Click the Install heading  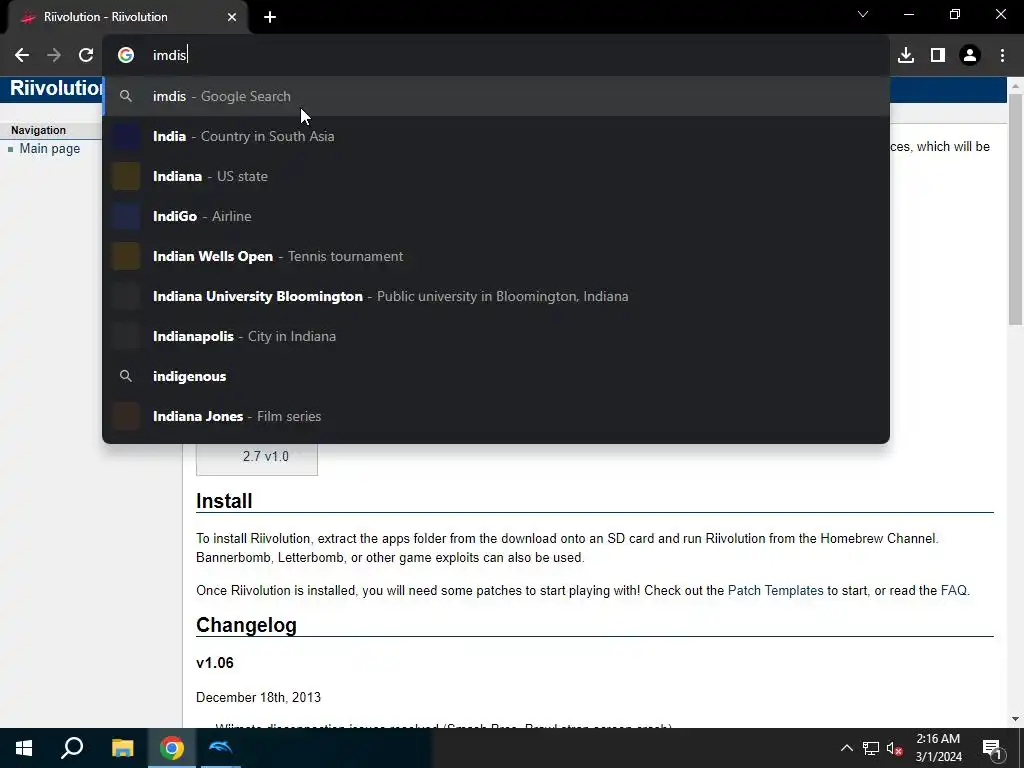click(x=224, y=501)
